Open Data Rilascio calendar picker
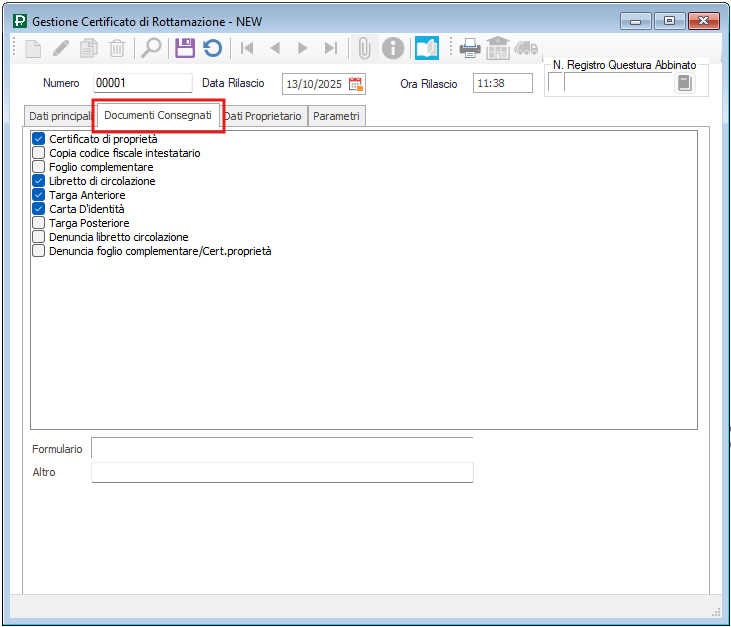The width and height of the screenshot is (731, 627). click(356, 83)
